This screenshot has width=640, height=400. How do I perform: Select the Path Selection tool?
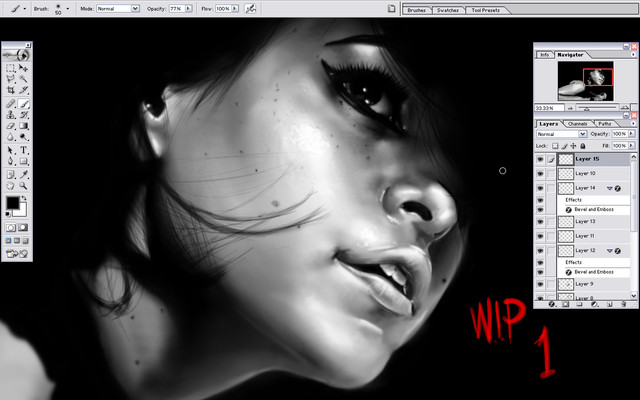(x=11, y=150)
